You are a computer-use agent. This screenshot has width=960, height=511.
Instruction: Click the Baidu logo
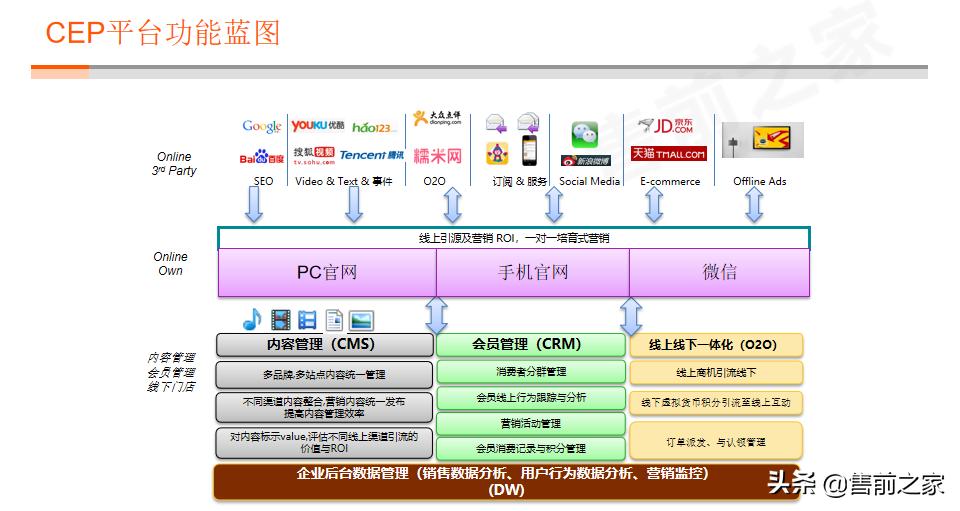click(261, 157)
